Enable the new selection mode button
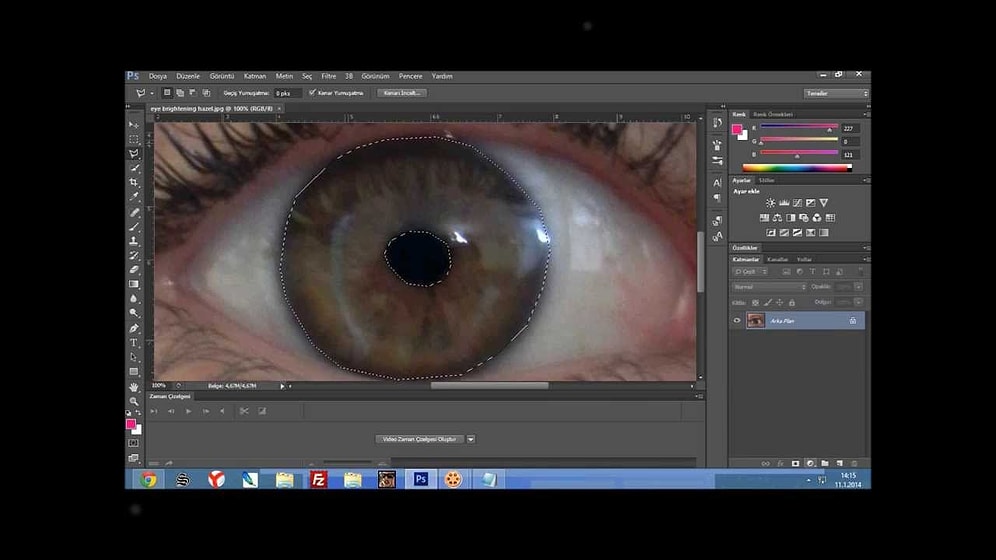The height and width of the screenshot is (560, 996). 166,93
